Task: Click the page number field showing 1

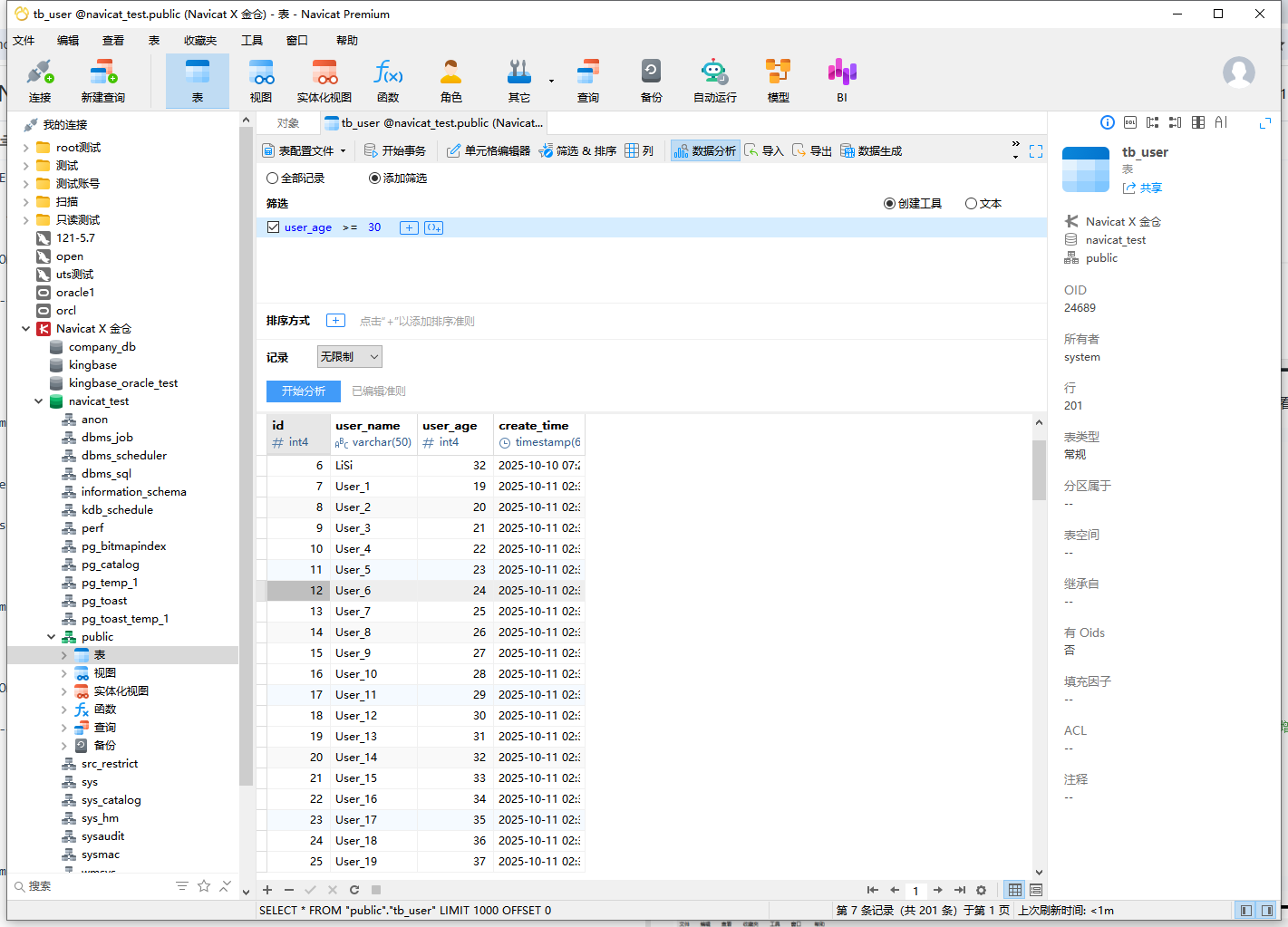Action: 916,891
